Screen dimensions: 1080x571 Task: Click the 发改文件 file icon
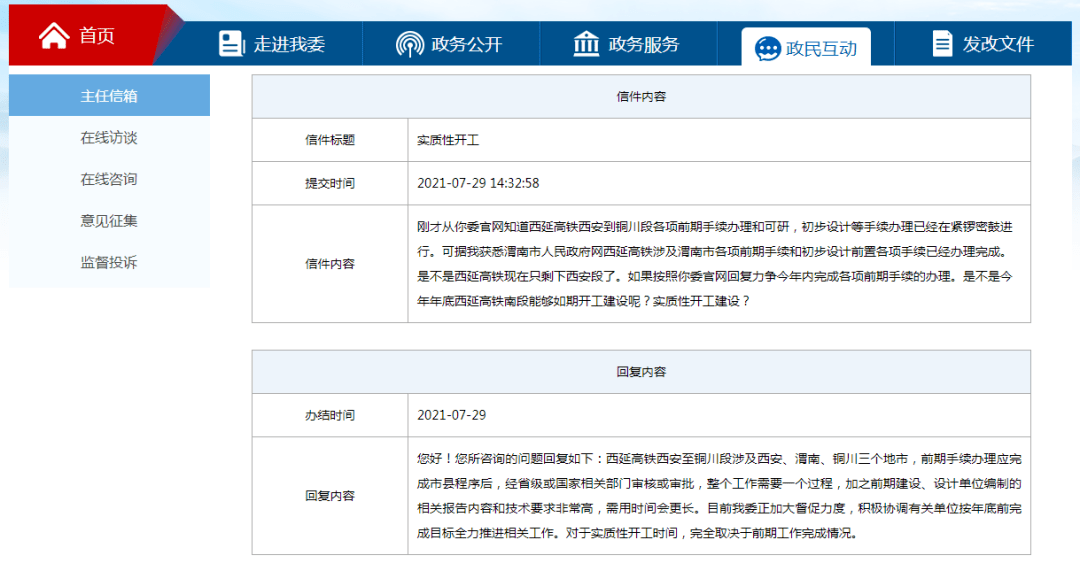pos(942,43)
